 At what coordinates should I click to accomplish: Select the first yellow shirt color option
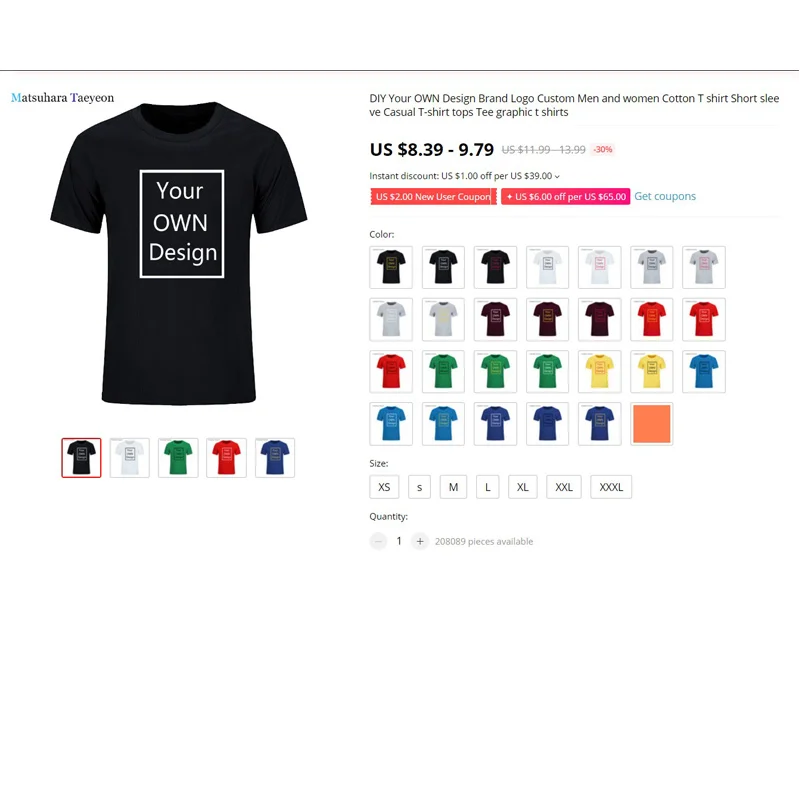pyautogui.click(x=599, y=371)
